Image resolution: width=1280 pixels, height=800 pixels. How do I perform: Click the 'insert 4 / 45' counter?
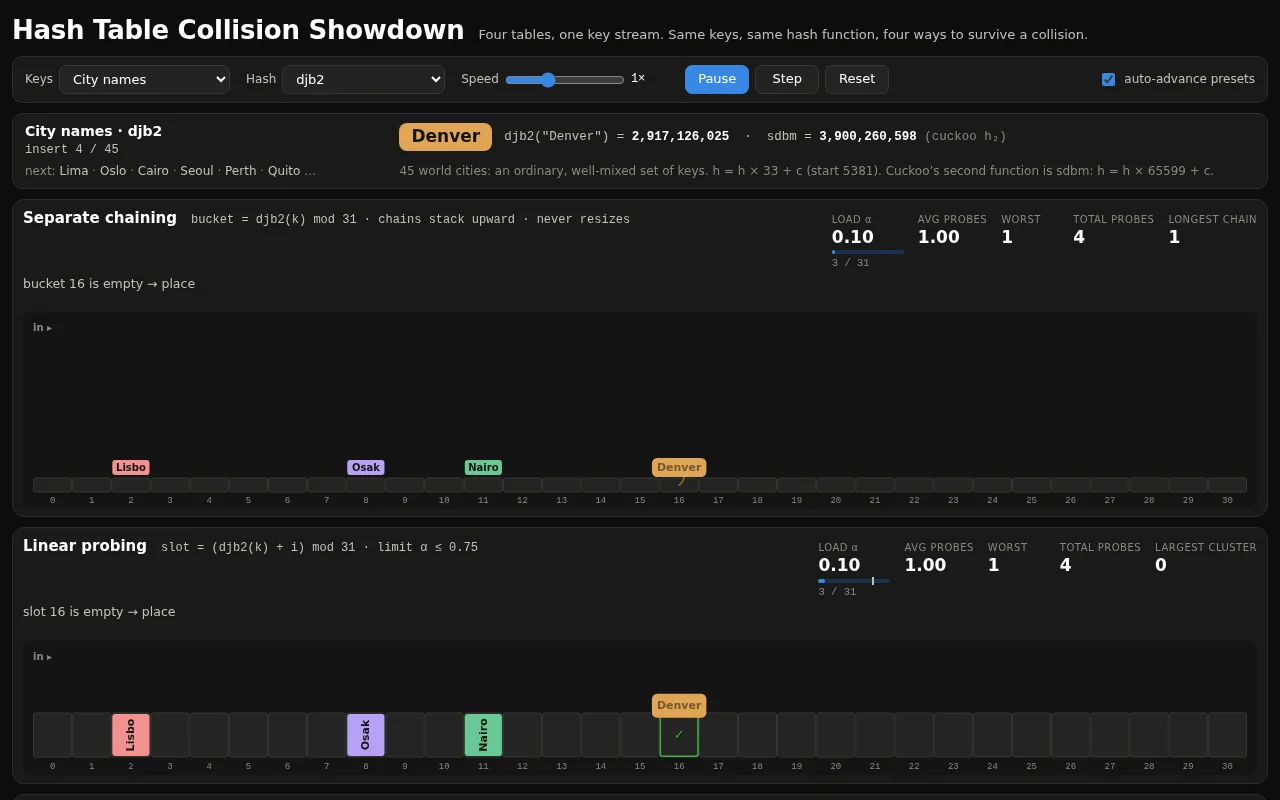click(x=72, y=149)
